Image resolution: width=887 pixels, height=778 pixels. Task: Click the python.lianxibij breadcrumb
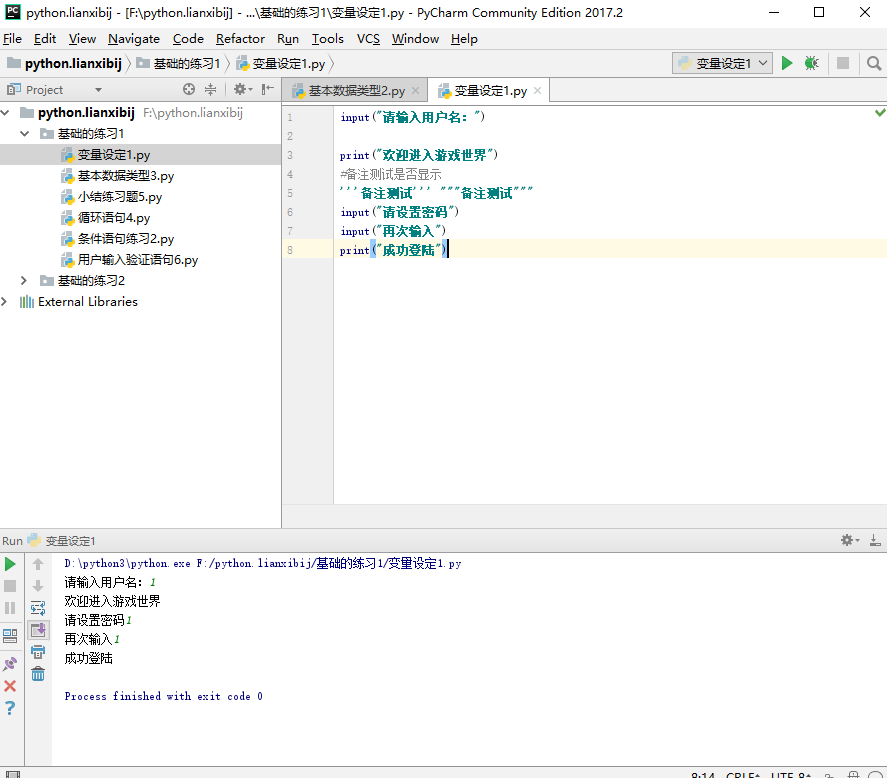(x=72, y=63)
